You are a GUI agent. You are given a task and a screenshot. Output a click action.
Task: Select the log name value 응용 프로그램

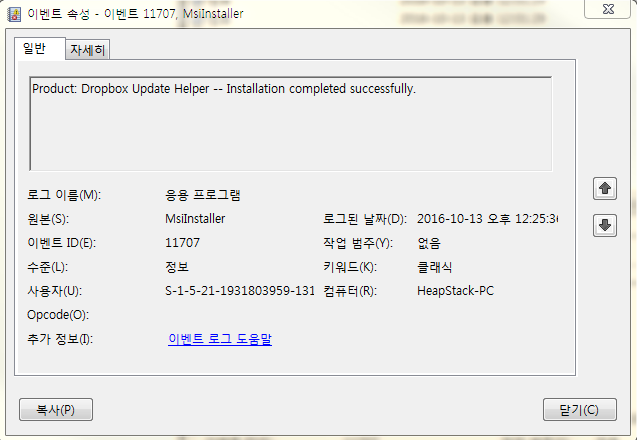(203, 195)
